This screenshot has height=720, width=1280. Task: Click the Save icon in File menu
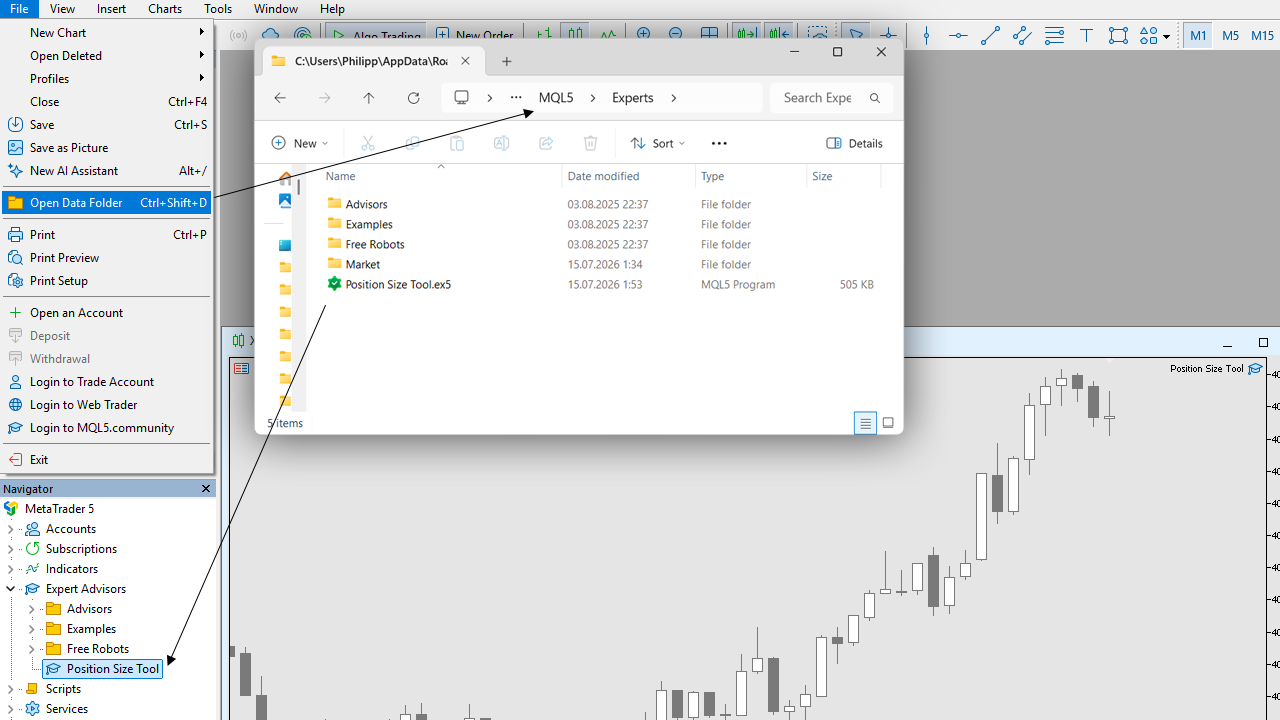[x=15, y=125]
